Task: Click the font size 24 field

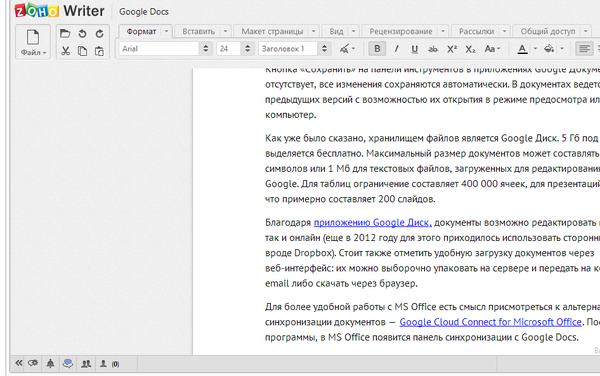Action: pyautogui.click(x=228, y=49)
